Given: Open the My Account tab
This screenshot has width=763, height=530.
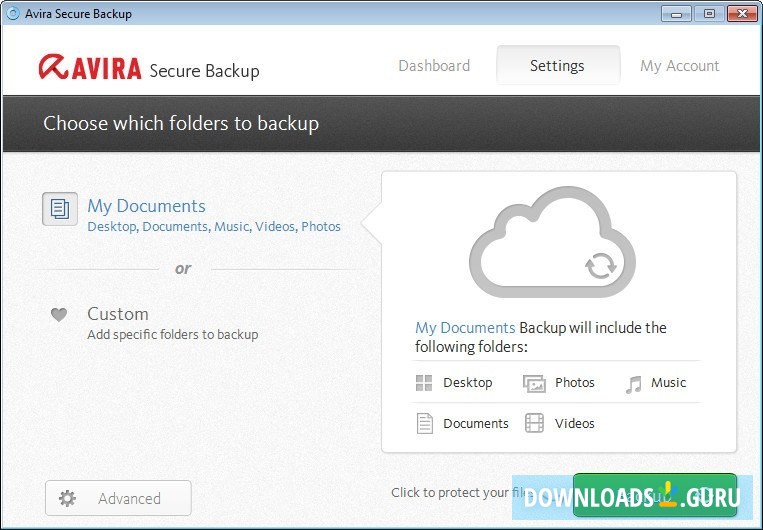Looking at the screenshot, I should coord(679,66).
